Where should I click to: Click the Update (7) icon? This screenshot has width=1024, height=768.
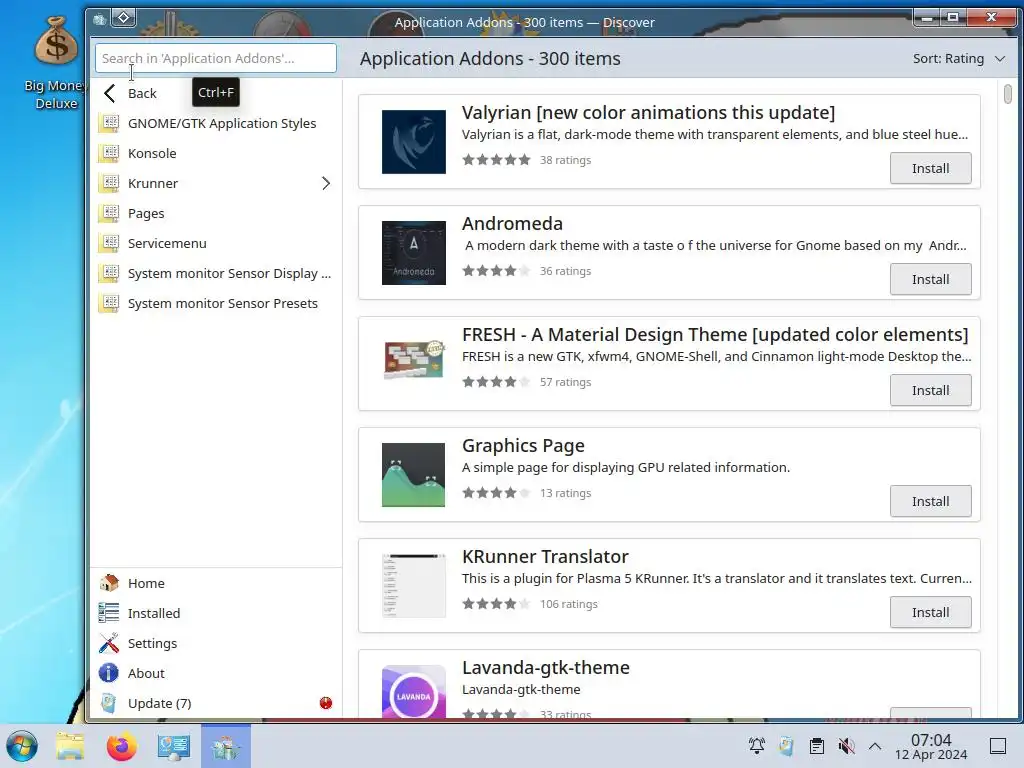[109, 703]
